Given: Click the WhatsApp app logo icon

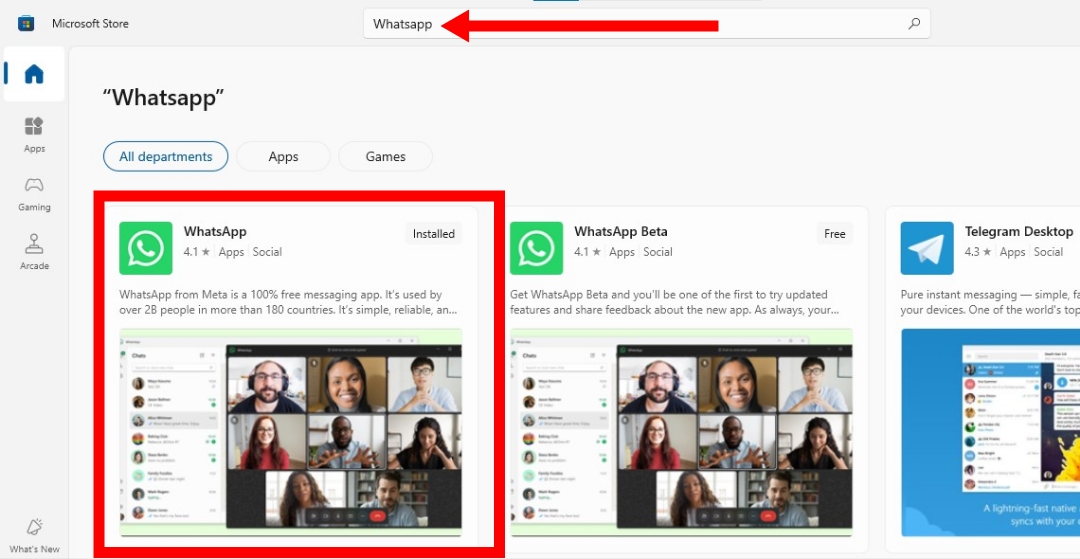Looking at the screenshot, I should [145, 248].
